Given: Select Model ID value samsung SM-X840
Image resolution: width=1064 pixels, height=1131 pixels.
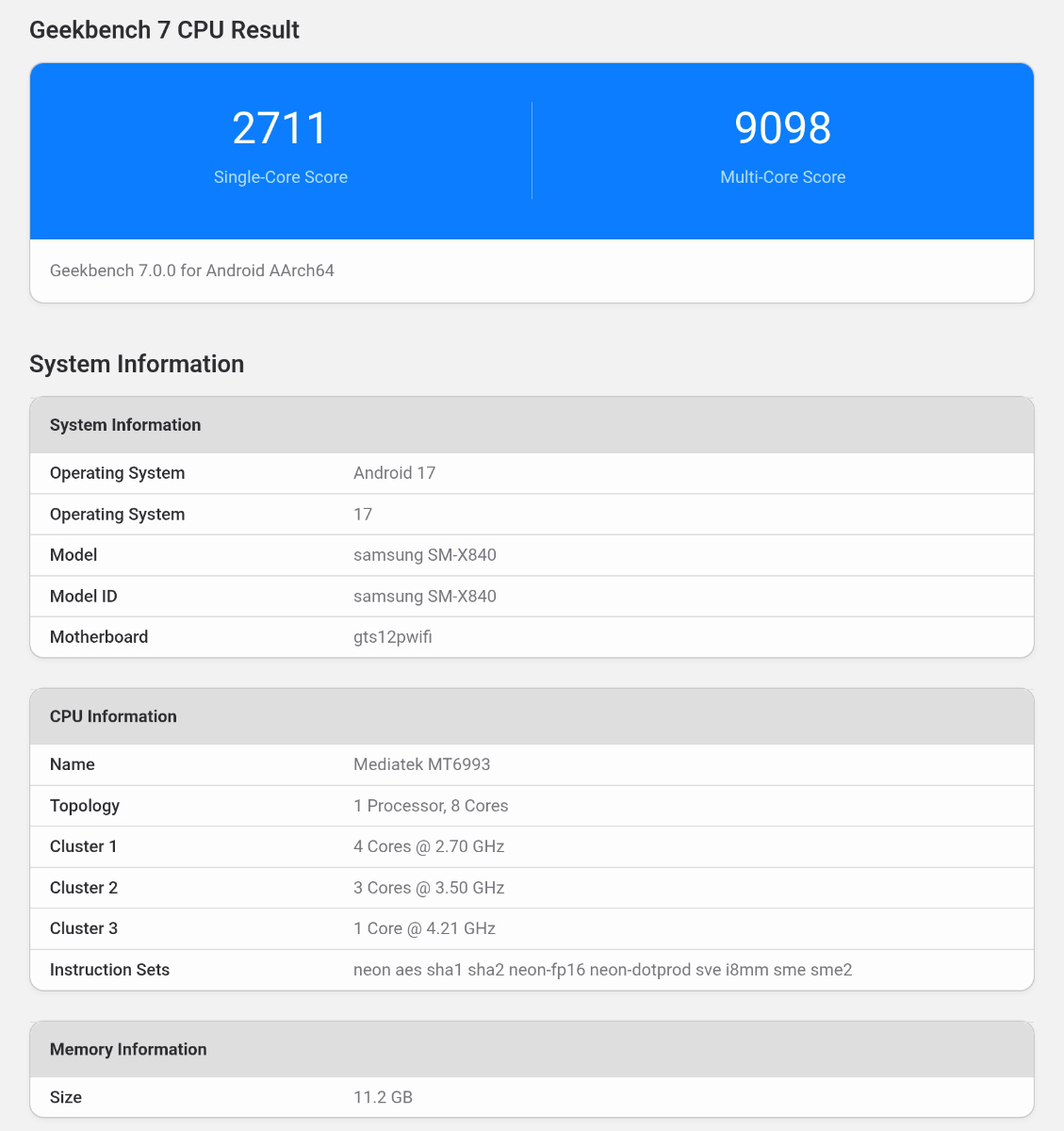Looking at the screenshot, I should pyautogui.click(x=424, y=597).
